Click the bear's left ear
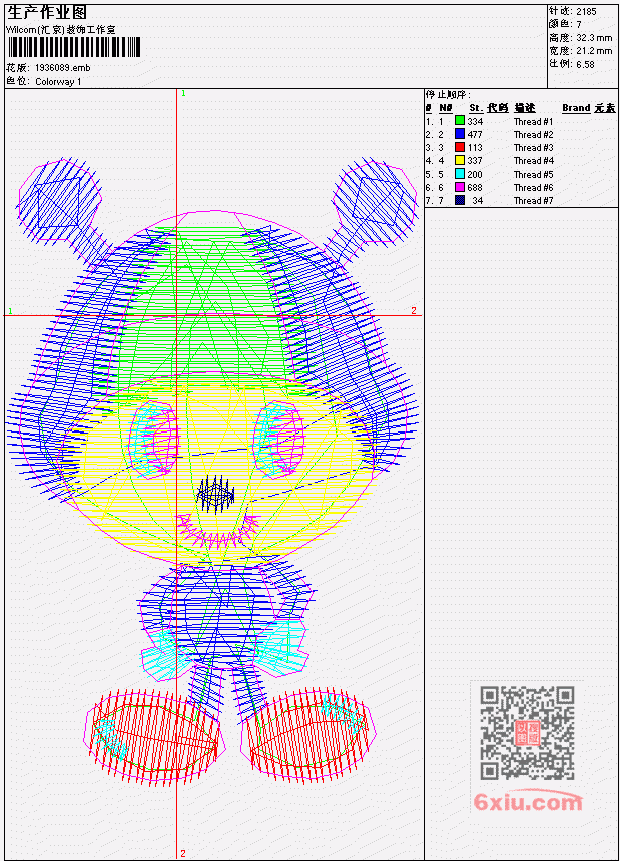This screenshot has height=861, width=620. [60, 200]
